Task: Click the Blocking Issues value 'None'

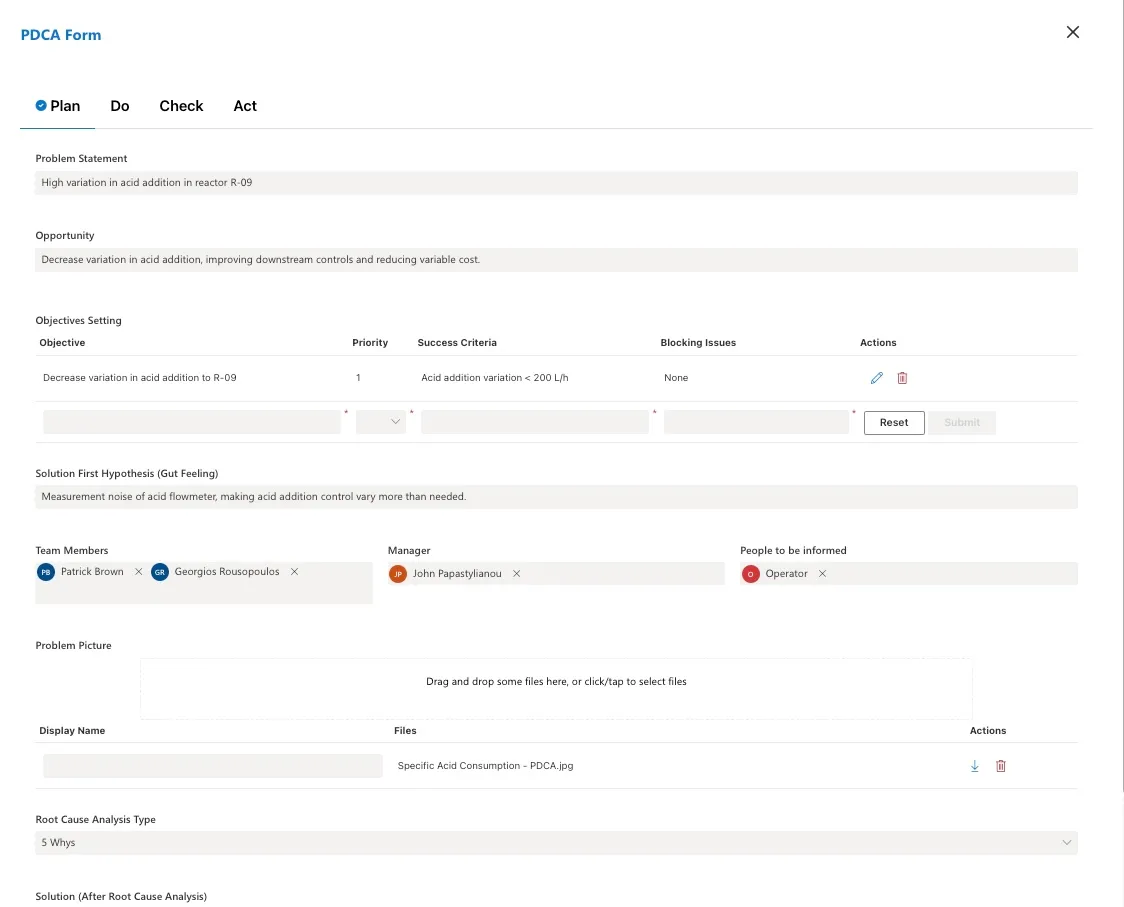Action: [676, 378]
